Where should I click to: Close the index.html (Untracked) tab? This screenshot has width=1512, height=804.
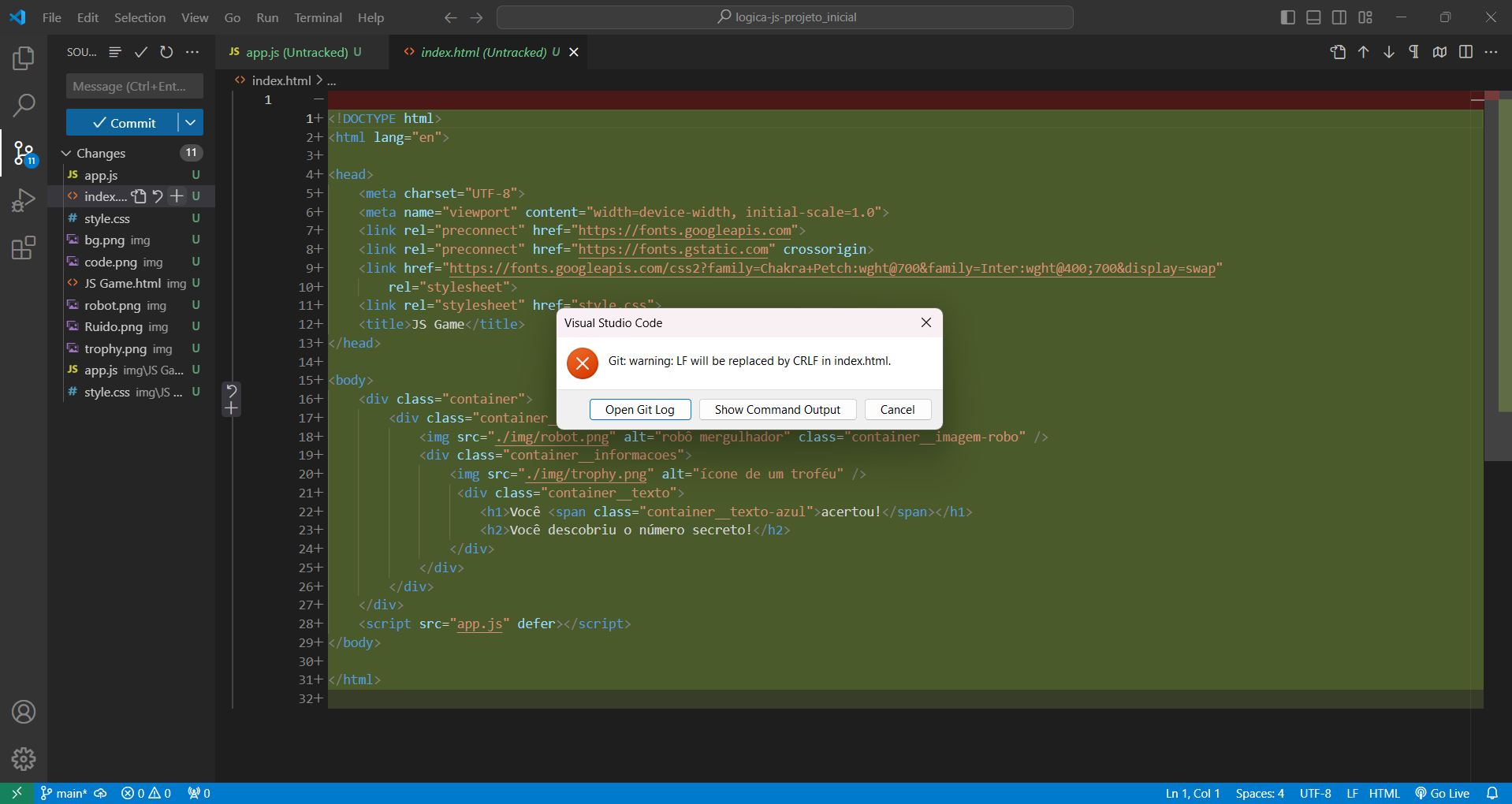point(574,52)
